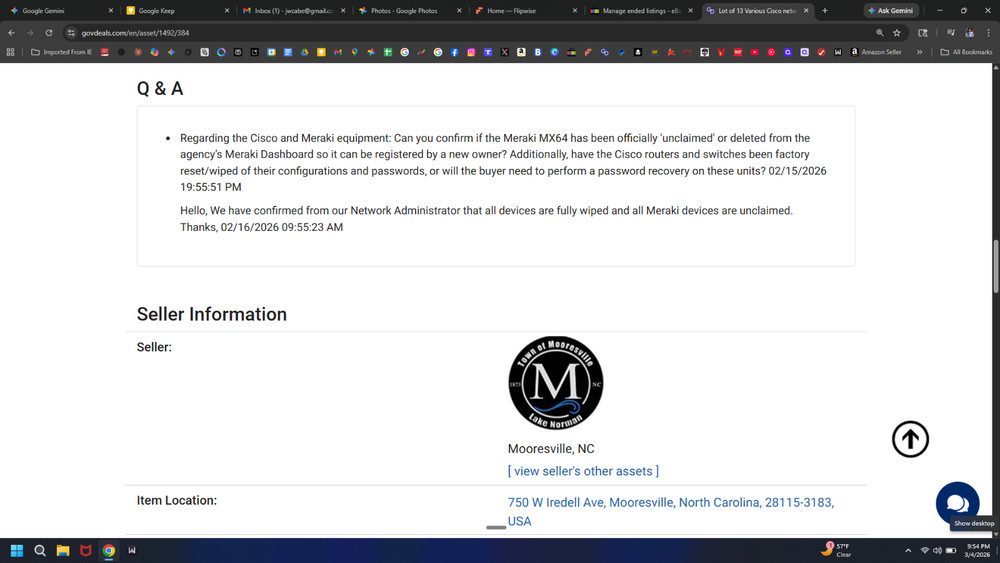Open the PayPal bookmark icon
The image size is (1000, 563).
(621, 52)
